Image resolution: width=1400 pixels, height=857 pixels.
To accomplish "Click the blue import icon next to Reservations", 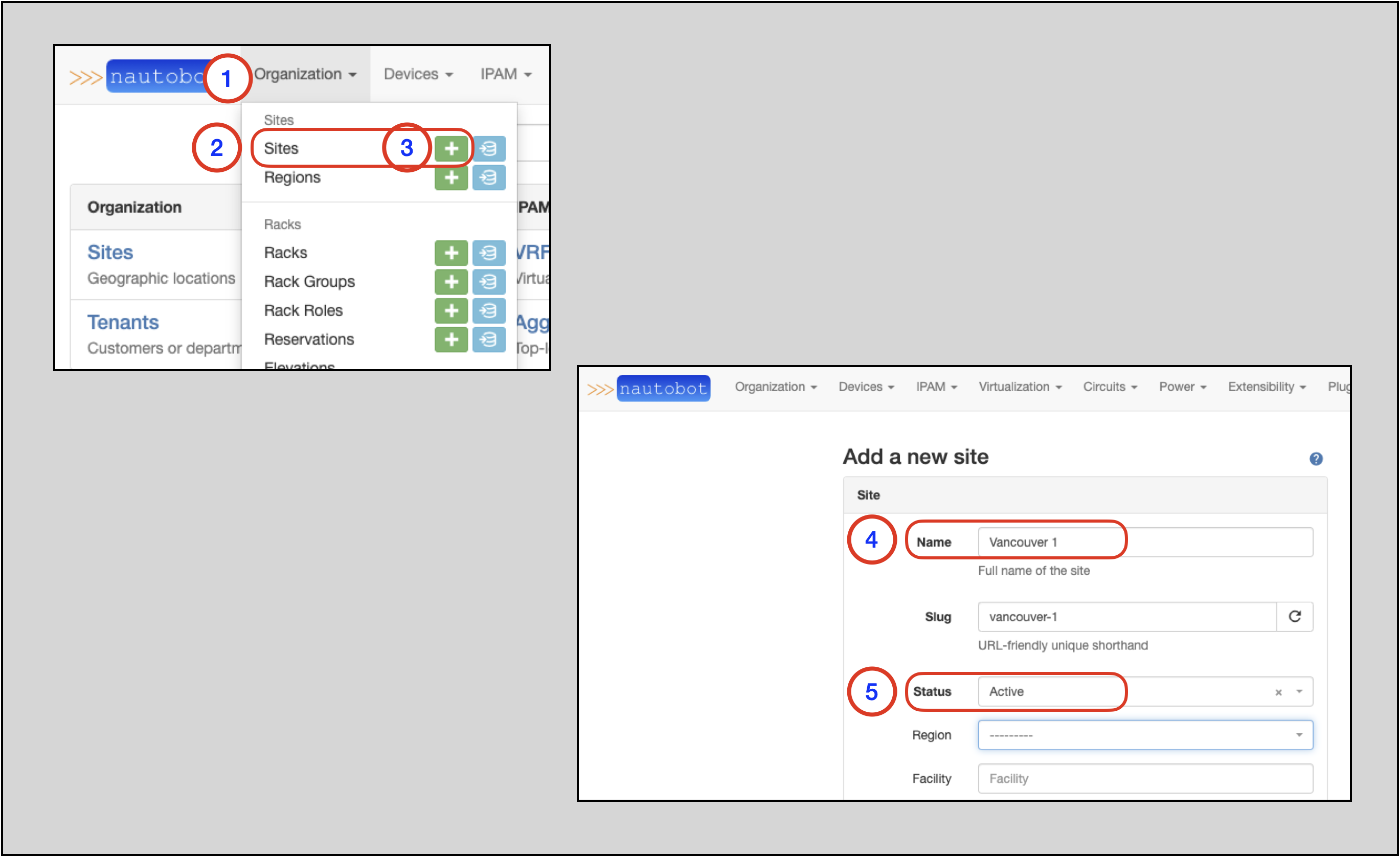I will click(x=489, y=340).
